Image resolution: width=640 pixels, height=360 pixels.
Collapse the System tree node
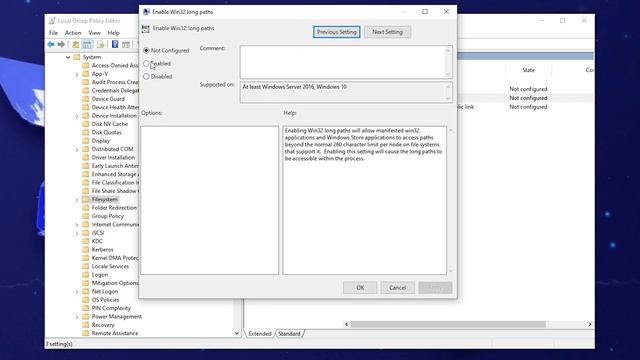pos(68,57)
